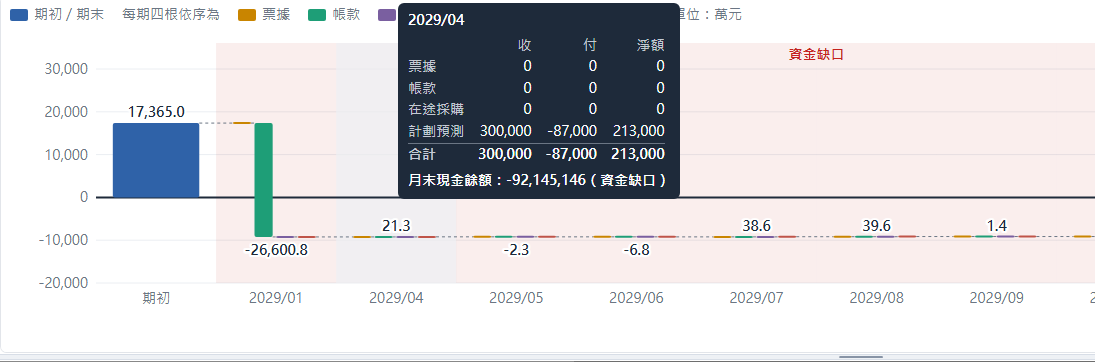This screenshot has height=362, width=1095.
Task: Click the -2.3 data label
Action: [x=516, y=250]
